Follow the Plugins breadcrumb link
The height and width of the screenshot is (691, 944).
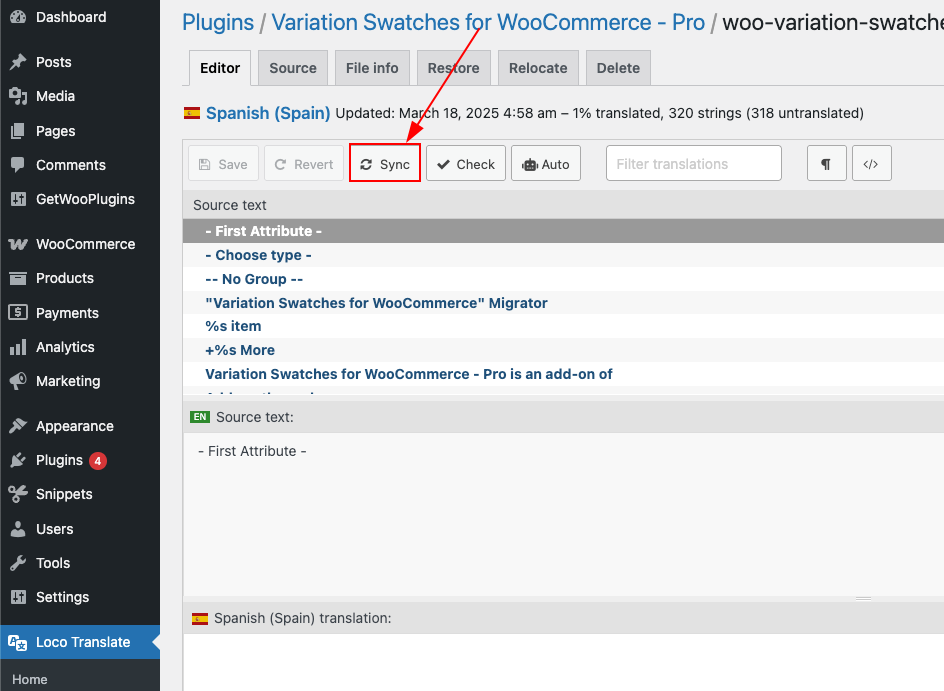218,22
